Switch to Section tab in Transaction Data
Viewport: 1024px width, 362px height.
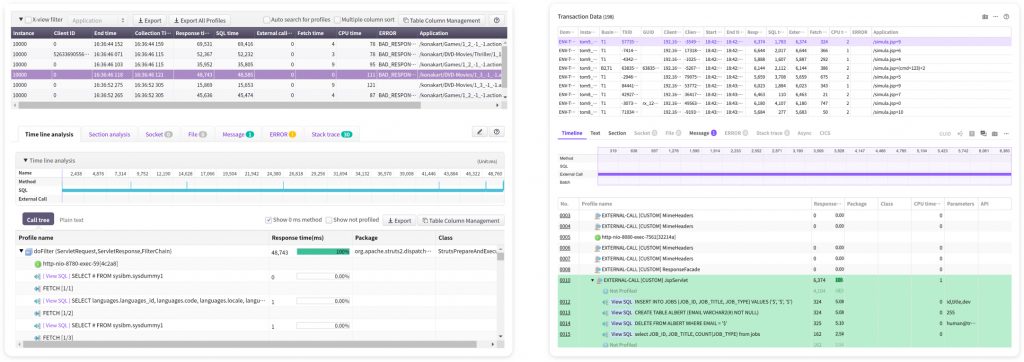click(x=617, y=133)
